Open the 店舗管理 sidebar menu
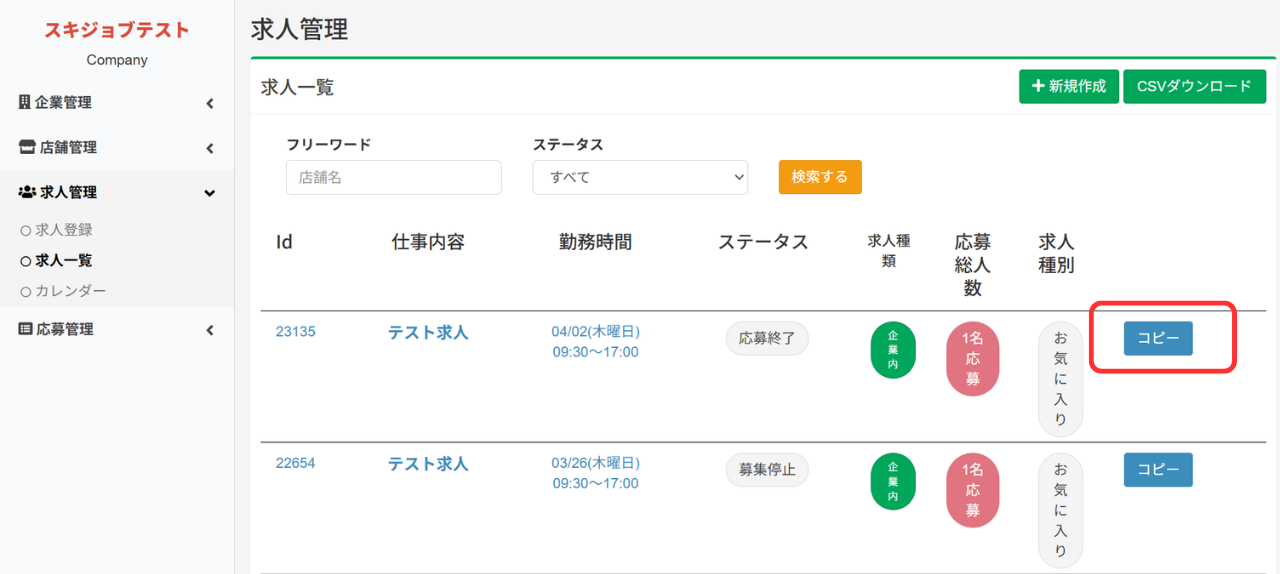 117,148
